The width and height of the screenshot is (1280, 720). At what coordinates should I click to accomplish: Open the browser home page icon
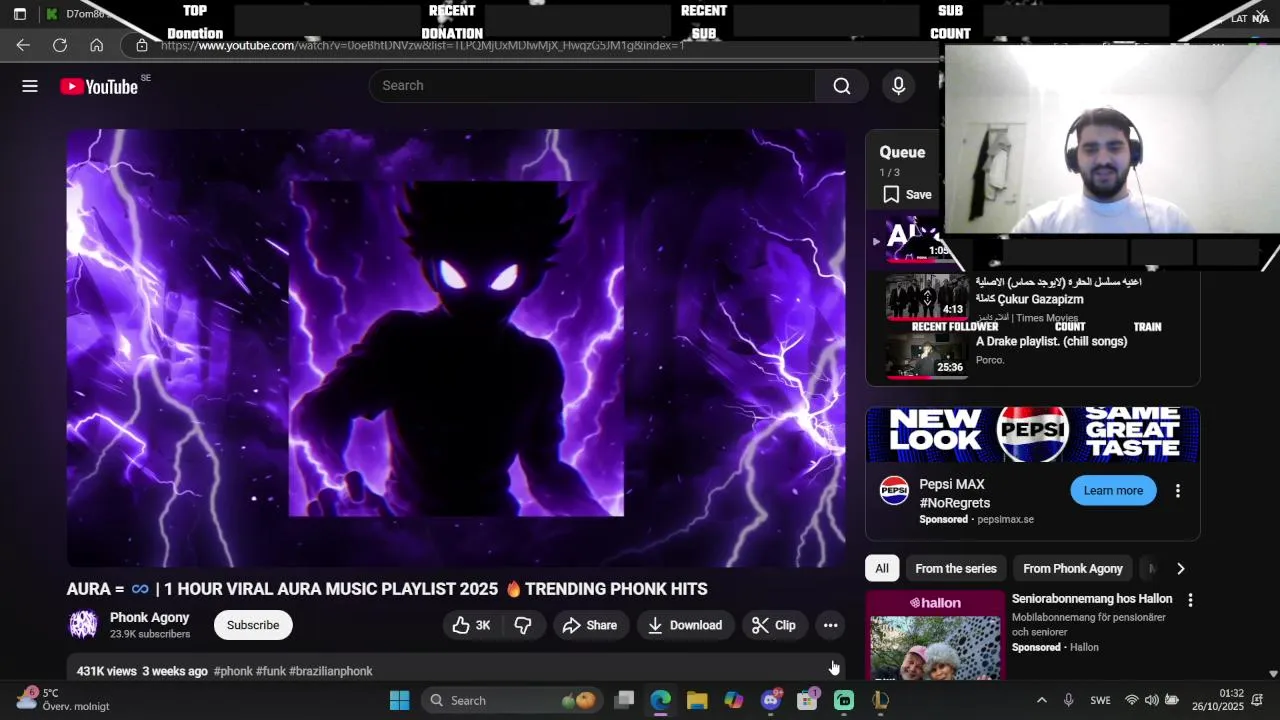point(96,45)
